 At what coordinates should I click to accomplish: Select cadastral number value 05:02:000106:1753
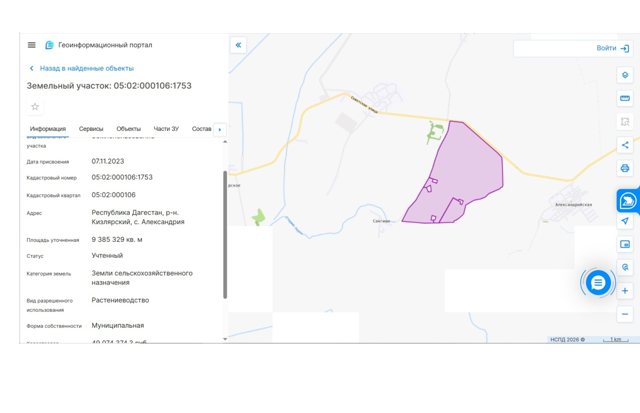tap(122, 177)
